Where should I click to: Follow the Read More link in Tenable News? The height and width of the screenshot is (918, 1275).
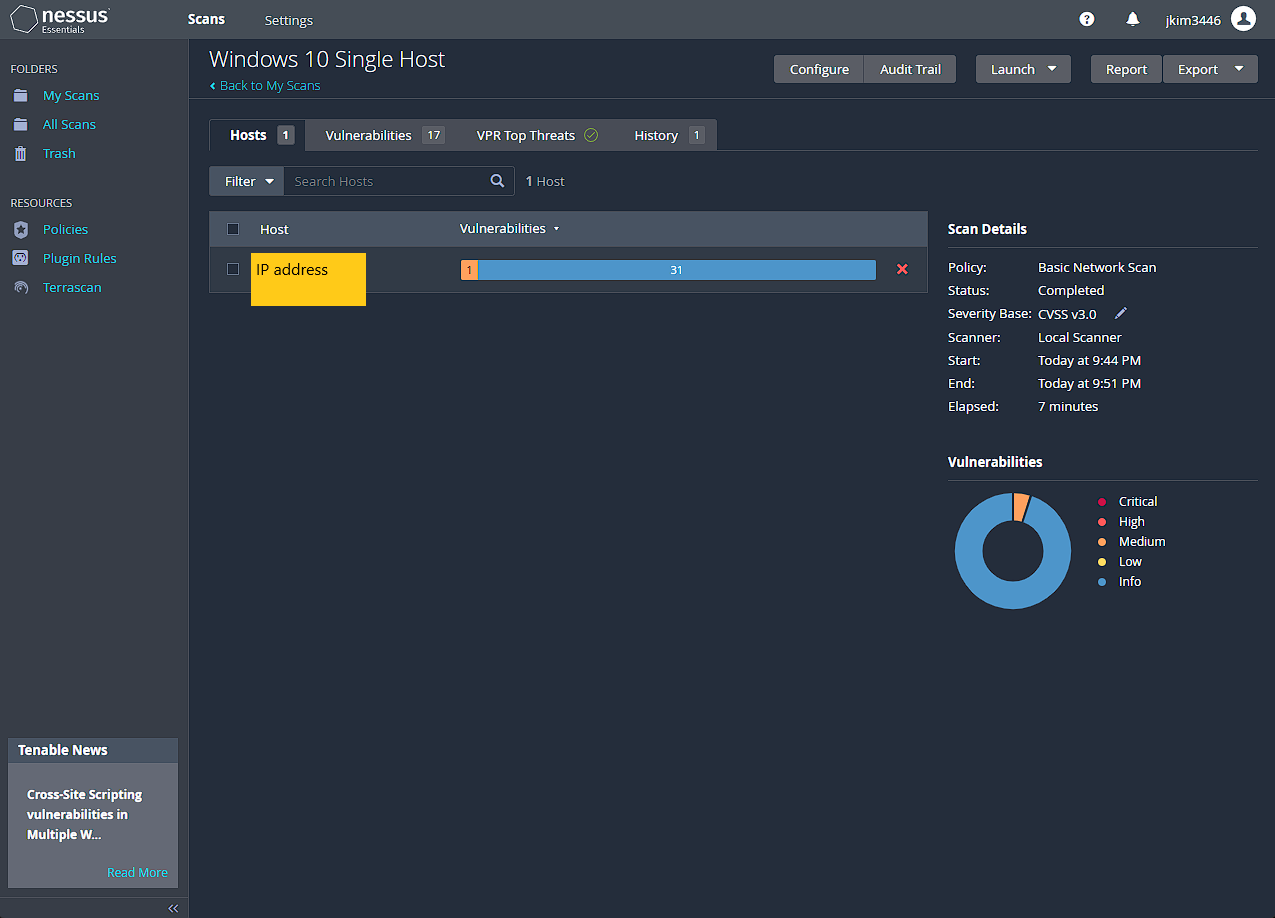tap(137, 872)
